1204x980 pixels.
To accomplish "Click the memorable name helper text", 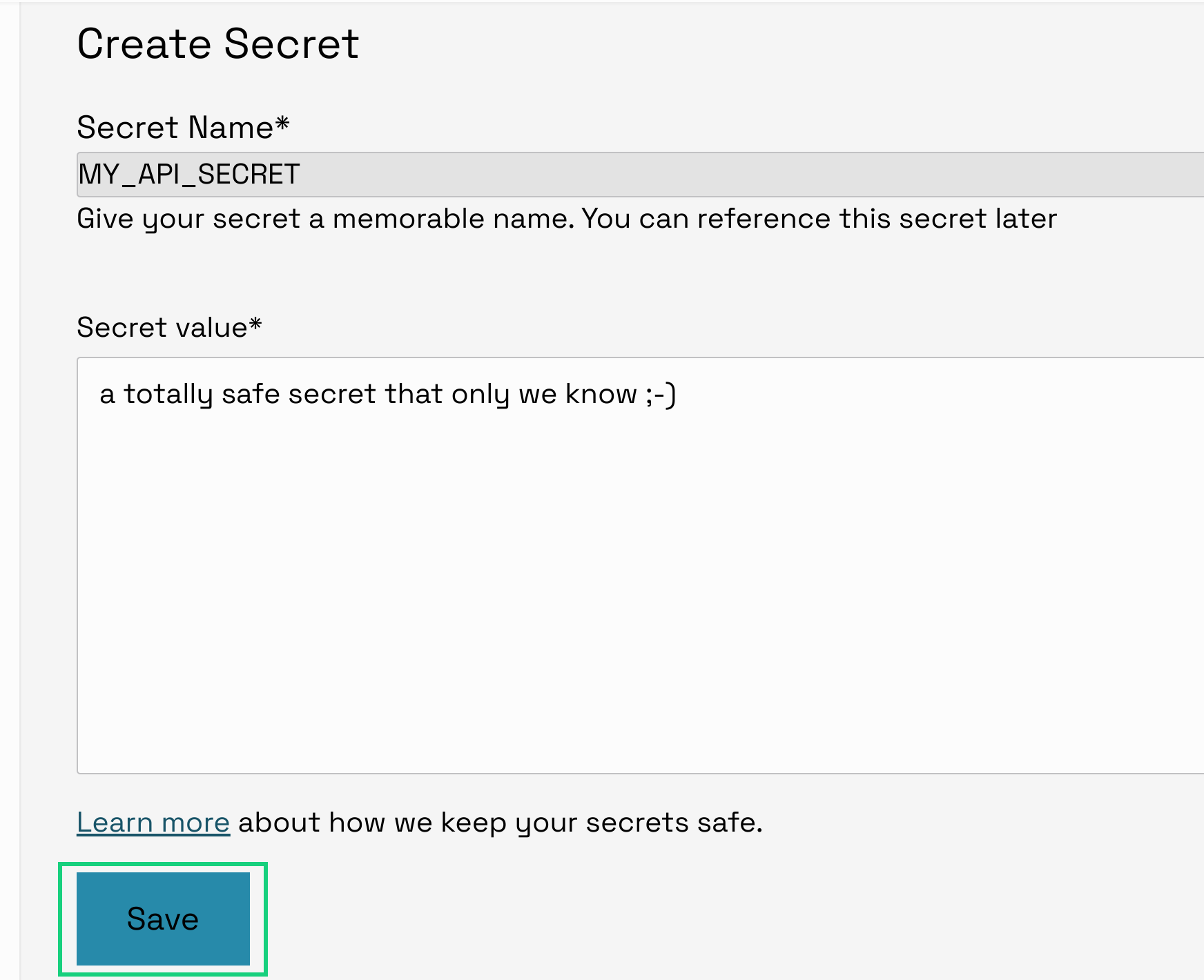I will (x=566, y=218).
